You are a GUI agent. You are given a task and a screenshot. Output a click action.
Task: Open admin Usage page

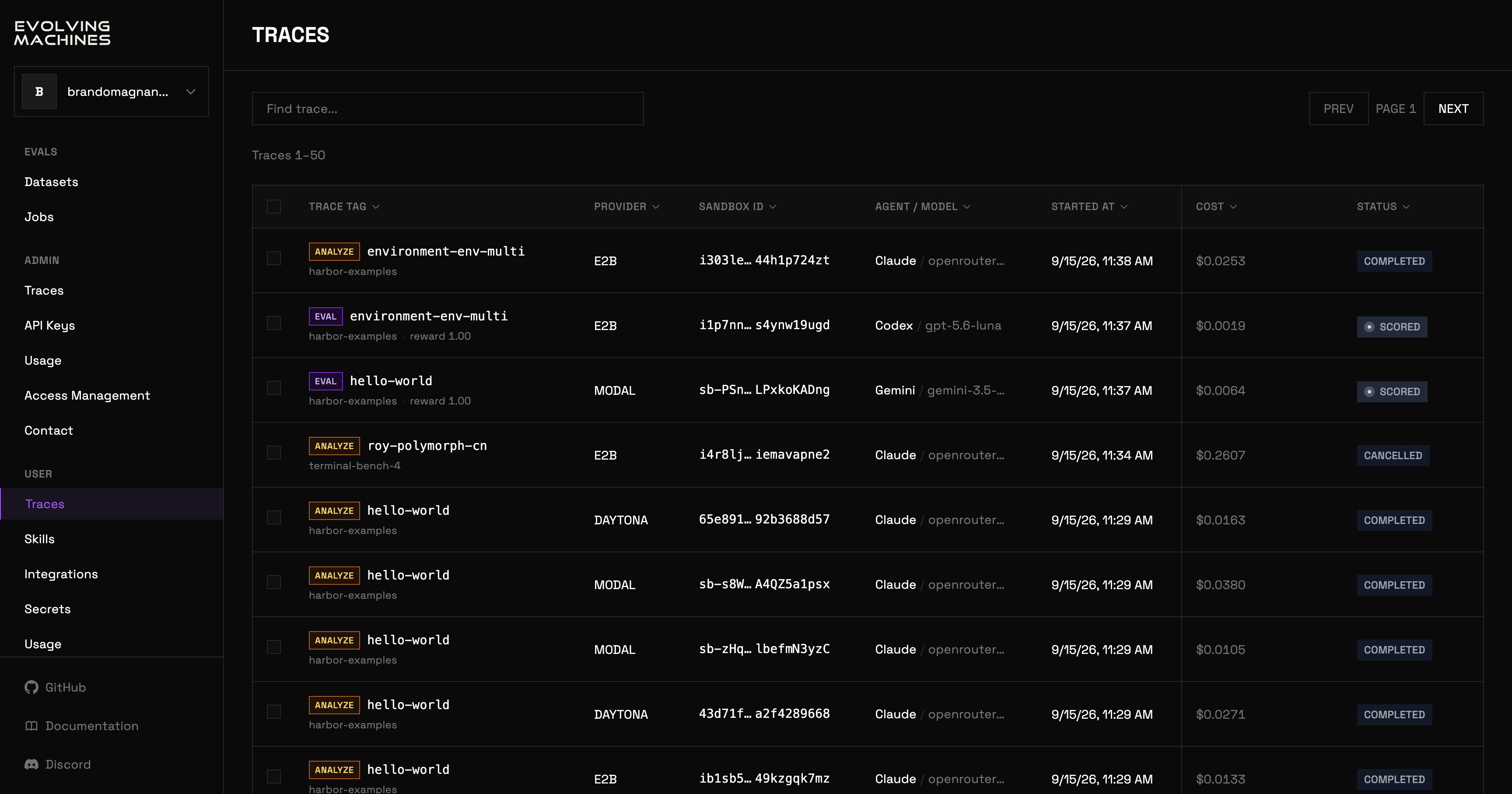43,361
